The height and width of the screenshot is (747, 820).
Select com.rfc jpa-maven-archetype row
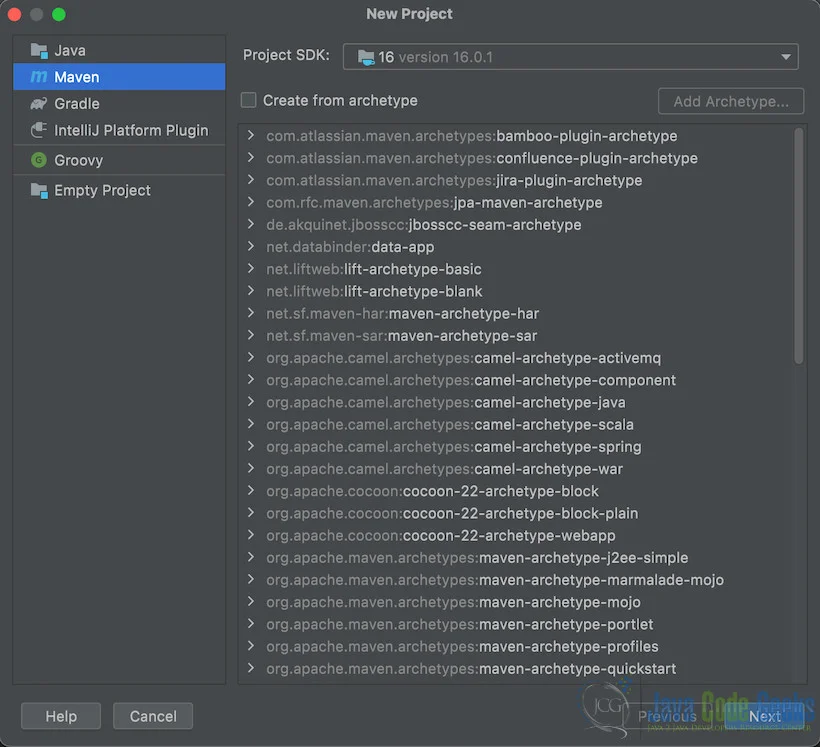point(518,202)
